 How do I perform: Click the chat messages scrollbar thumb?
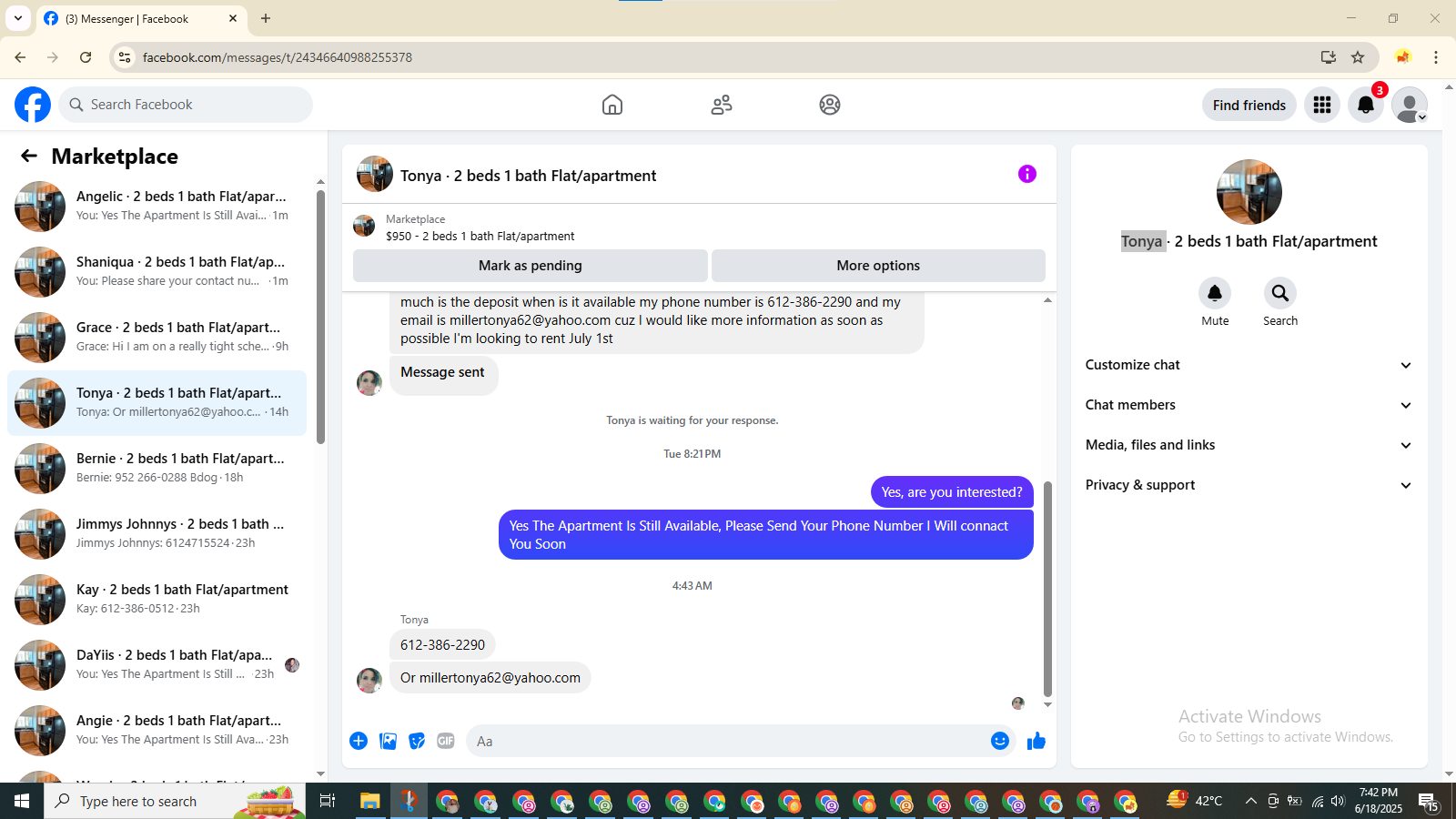[1047, 588]
